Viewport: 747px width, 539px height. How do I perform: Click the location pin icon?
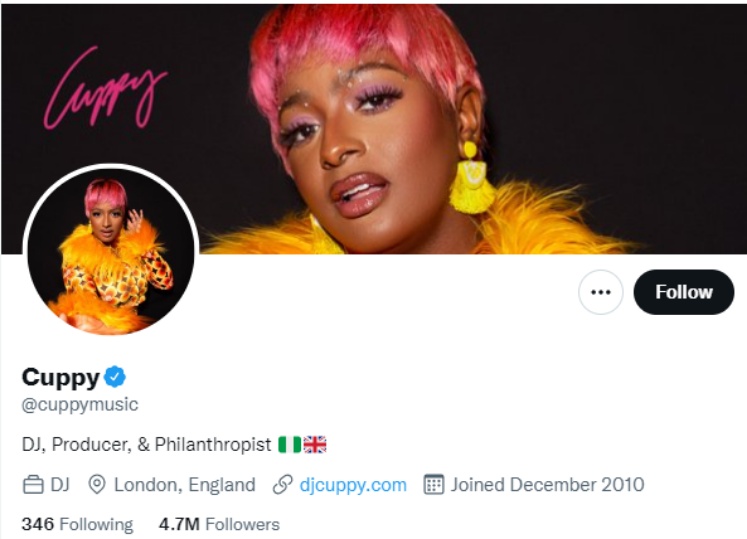(x=97, y=485)
